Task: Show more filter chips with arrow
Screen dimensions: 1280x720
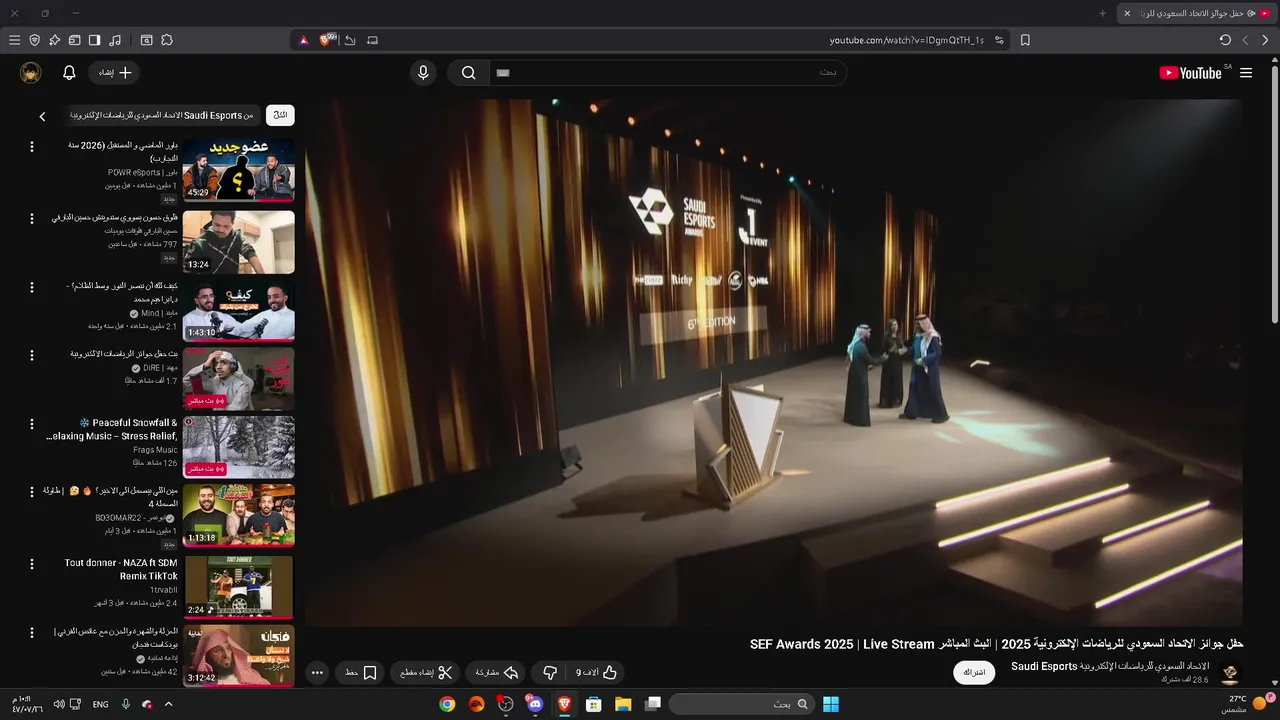Action: 42,116
